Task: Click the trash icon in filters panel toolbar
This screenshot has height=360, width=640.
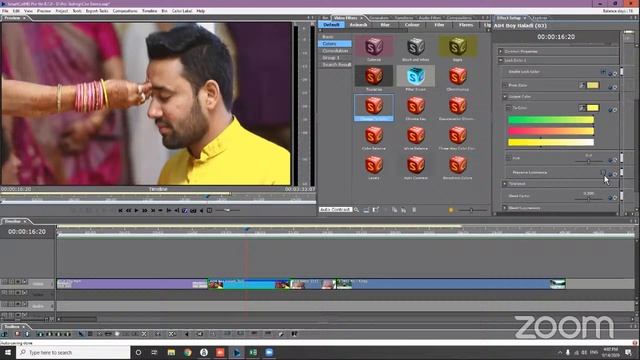Action: click(x=414, y=210)
